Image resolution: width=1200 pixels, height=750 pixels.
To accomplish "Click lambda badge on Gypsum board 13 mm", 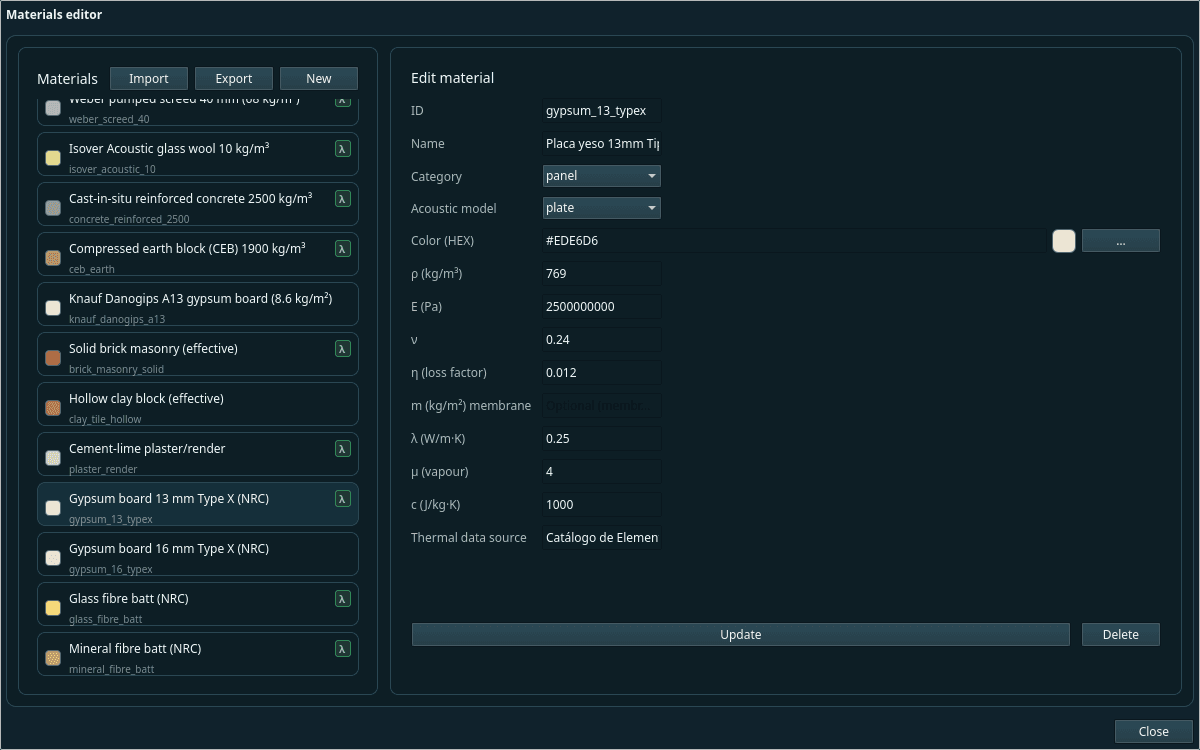I will coord(343,499).
